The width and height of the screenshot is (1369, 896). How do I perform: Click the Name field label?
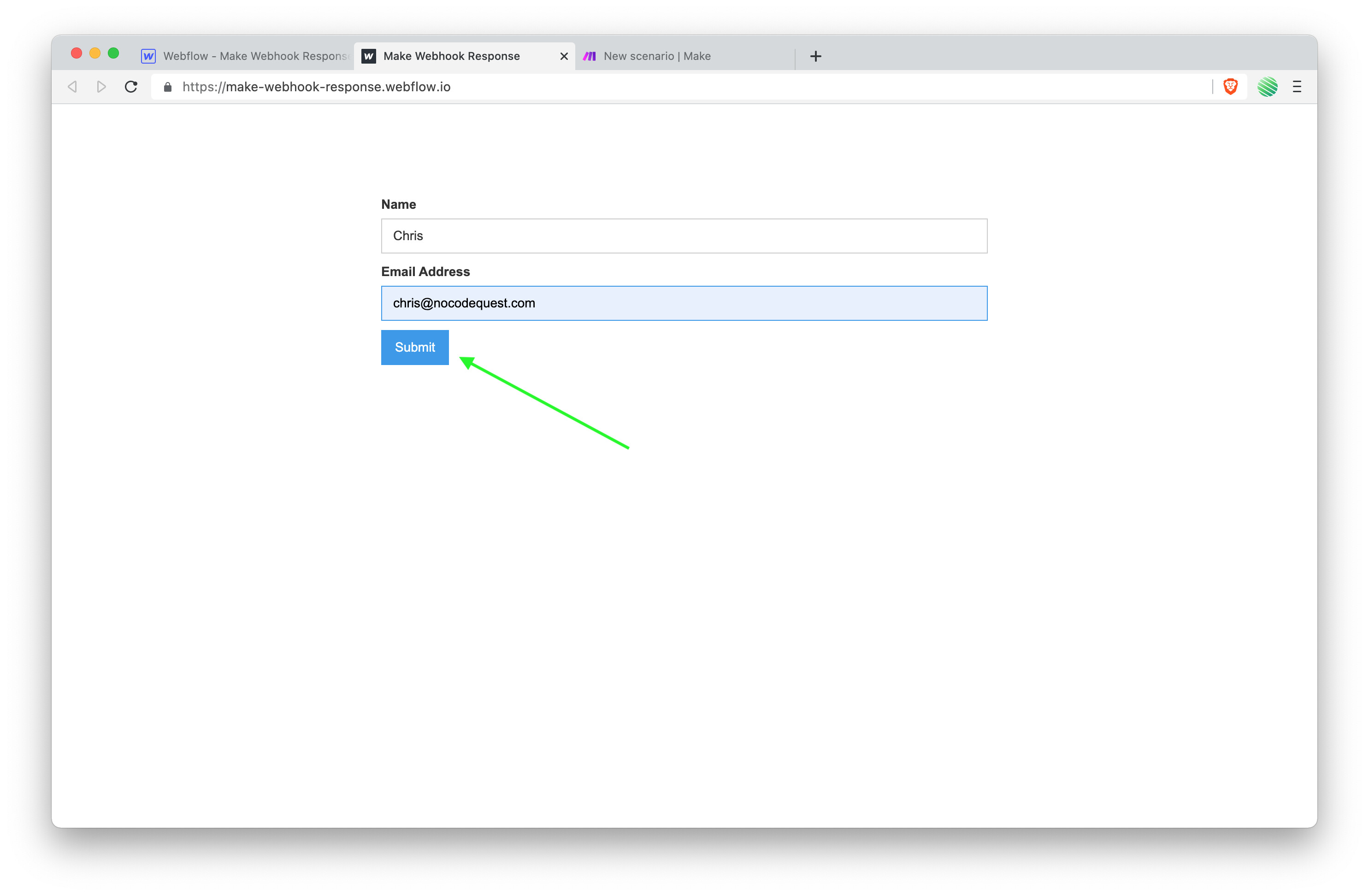coord(399,204)
